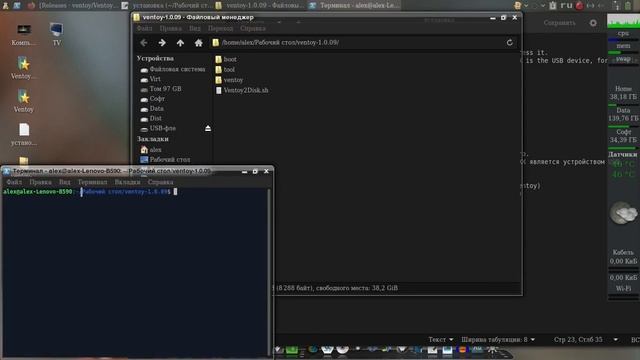Open the tool folder
This screenshot has height=360, width=640.
(x=225, y=69)
